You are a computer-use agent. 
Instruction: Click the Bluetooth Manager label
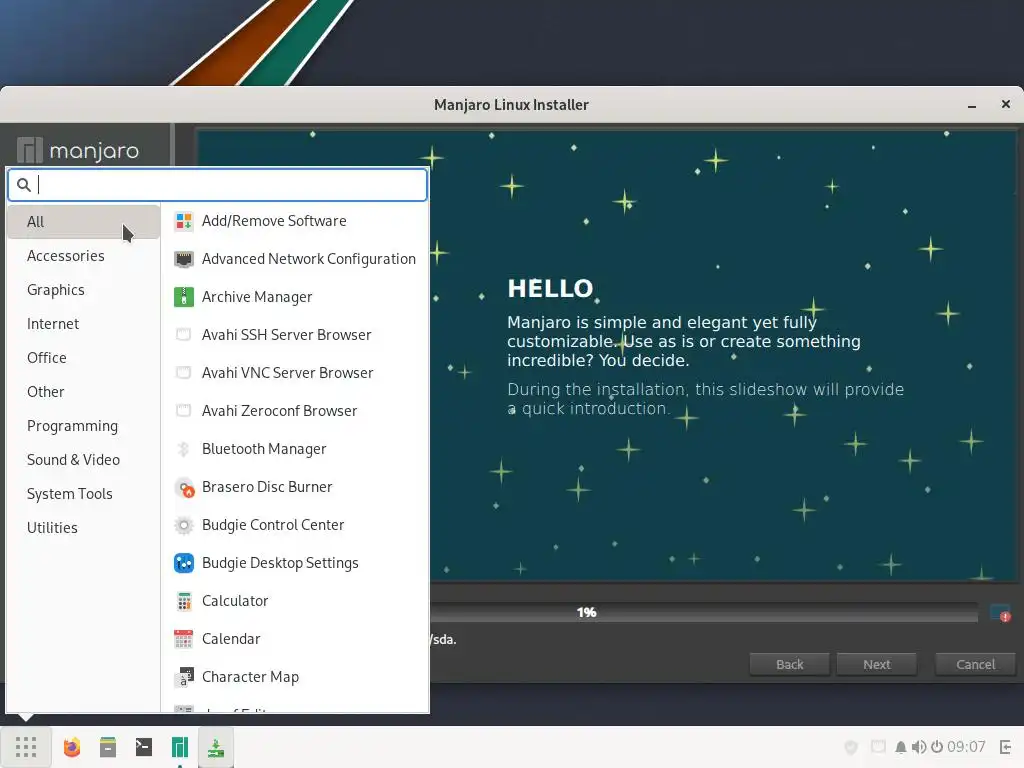[264, 449]
